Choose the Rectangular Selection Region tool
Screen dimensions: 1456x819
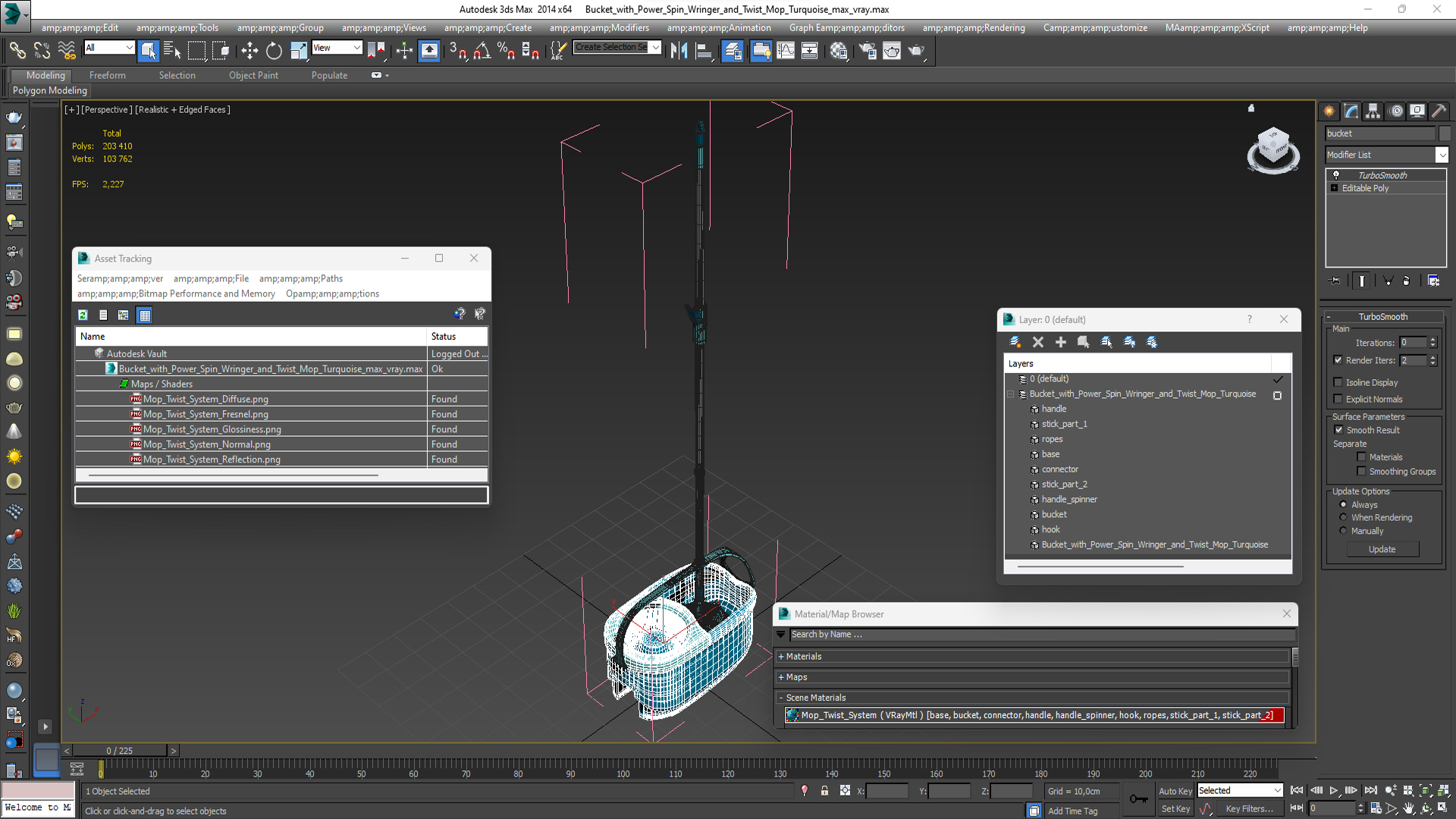(196, 51)
